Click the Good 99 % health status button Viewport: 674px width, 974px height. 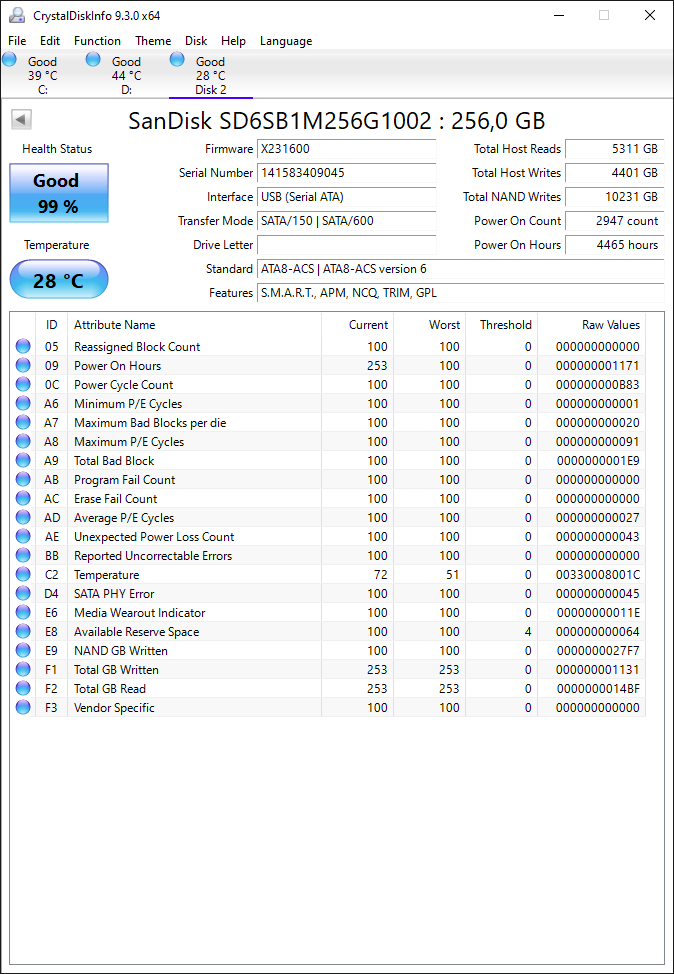[59, 193]
